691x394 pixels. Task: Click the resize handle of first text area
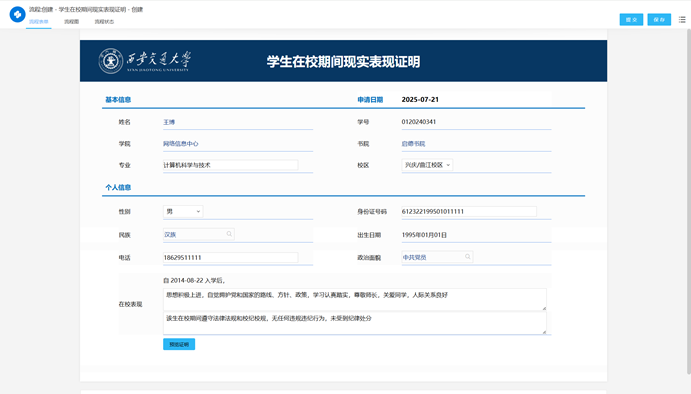pos(544,308)
